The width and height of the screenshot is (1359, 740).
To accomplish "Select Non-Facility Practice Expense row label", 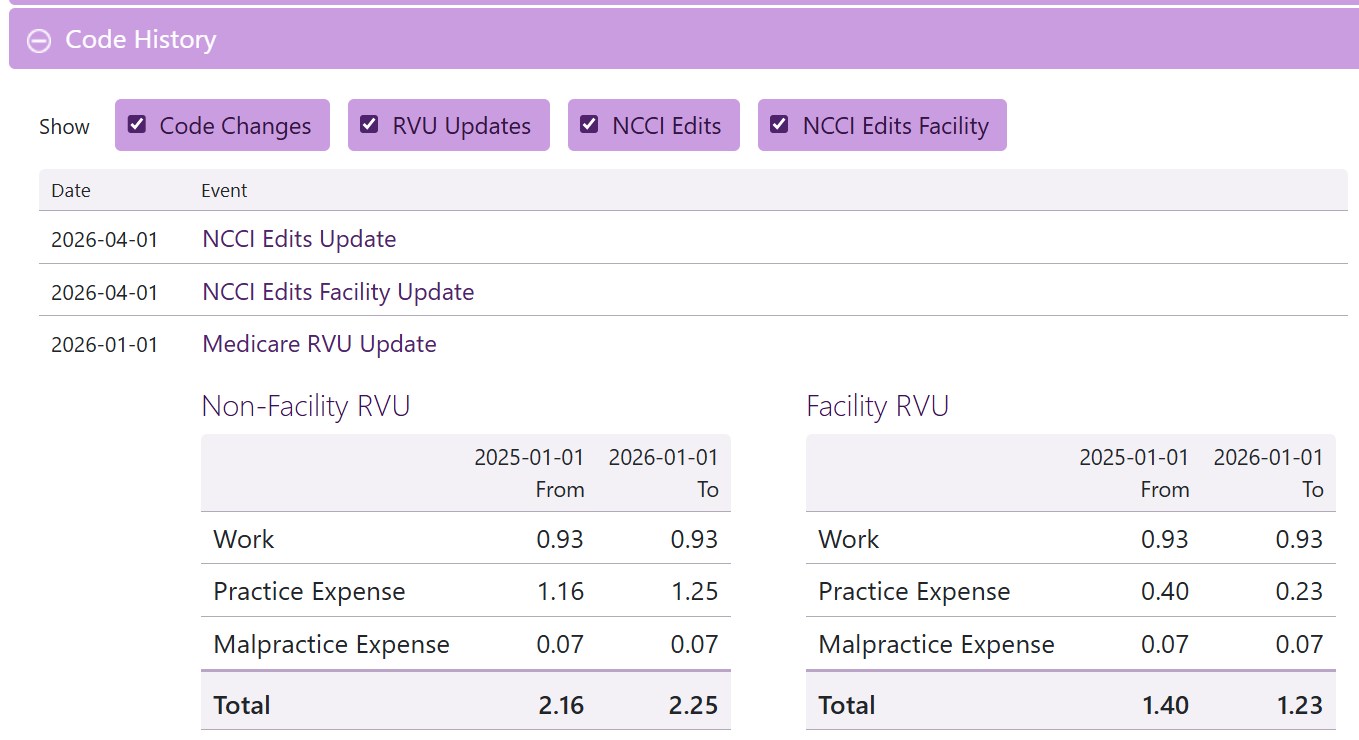I will (x=309, y=592).
